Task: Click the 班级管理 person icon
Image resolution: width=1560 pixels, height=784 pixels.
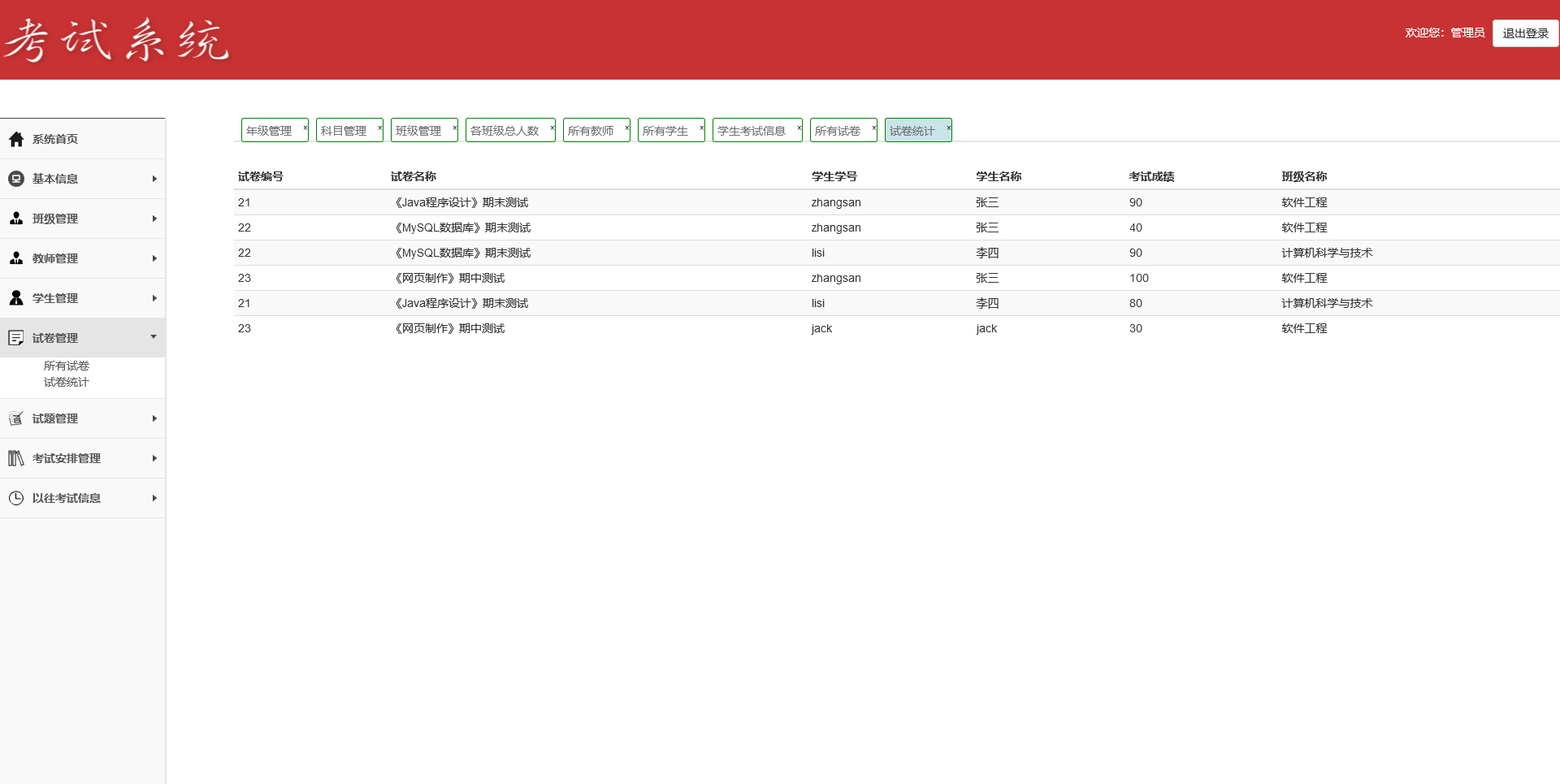Action: click(x=16, y=219)
